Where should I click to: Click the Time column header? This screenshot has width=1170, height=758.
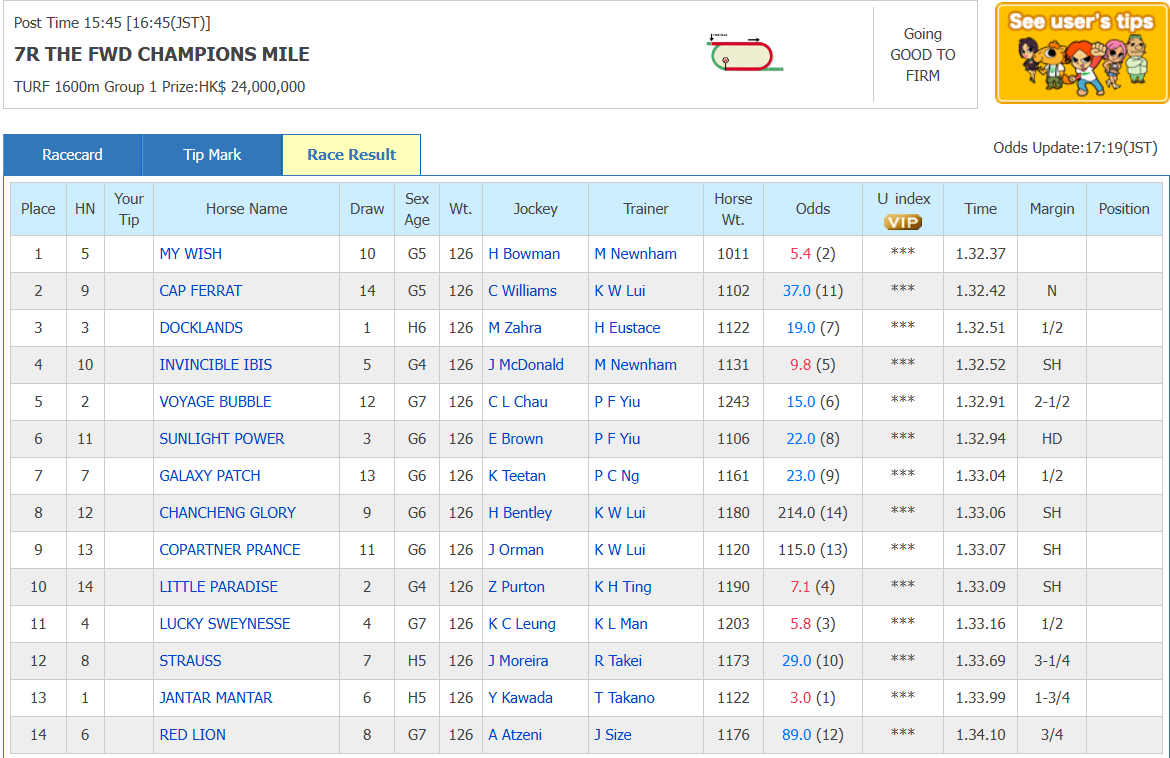click(980, 209)
